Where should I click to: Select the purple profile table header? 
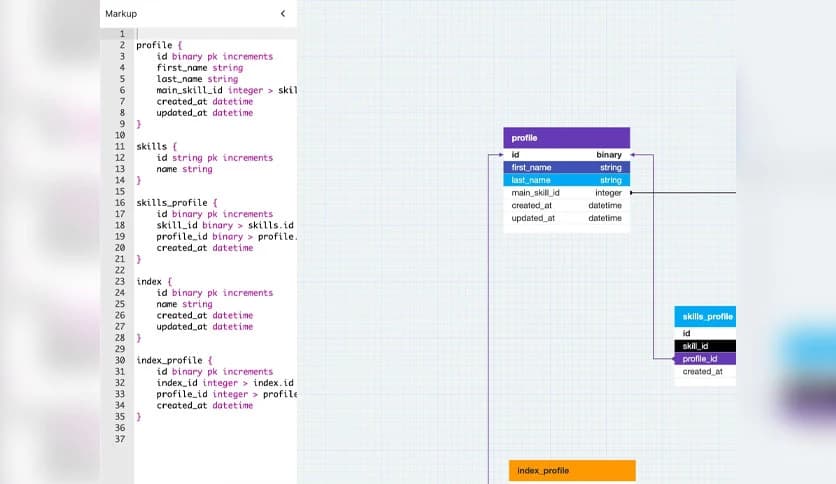[566, 138]
